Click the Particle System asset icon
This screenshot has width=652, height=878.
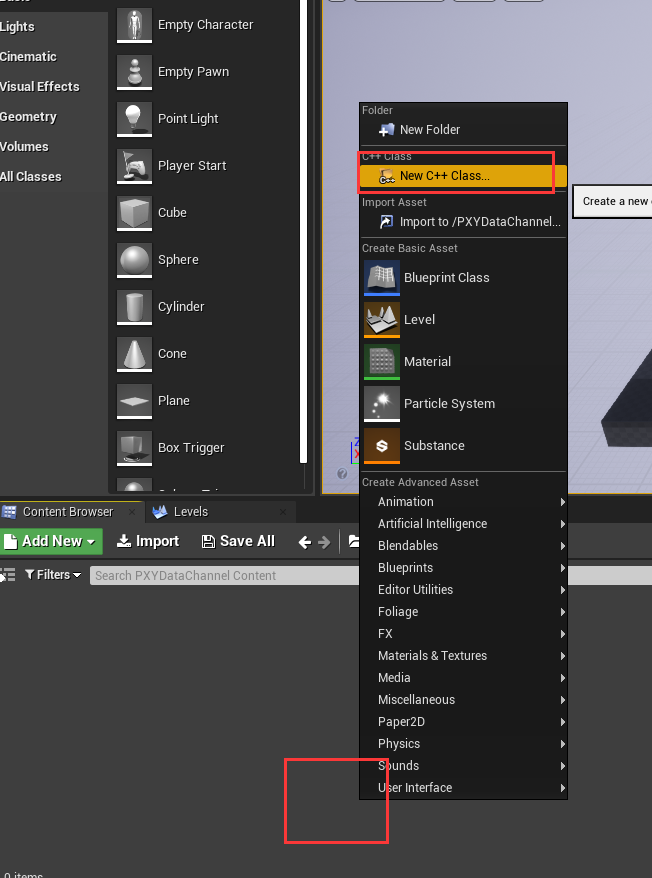tap(382, 404)
